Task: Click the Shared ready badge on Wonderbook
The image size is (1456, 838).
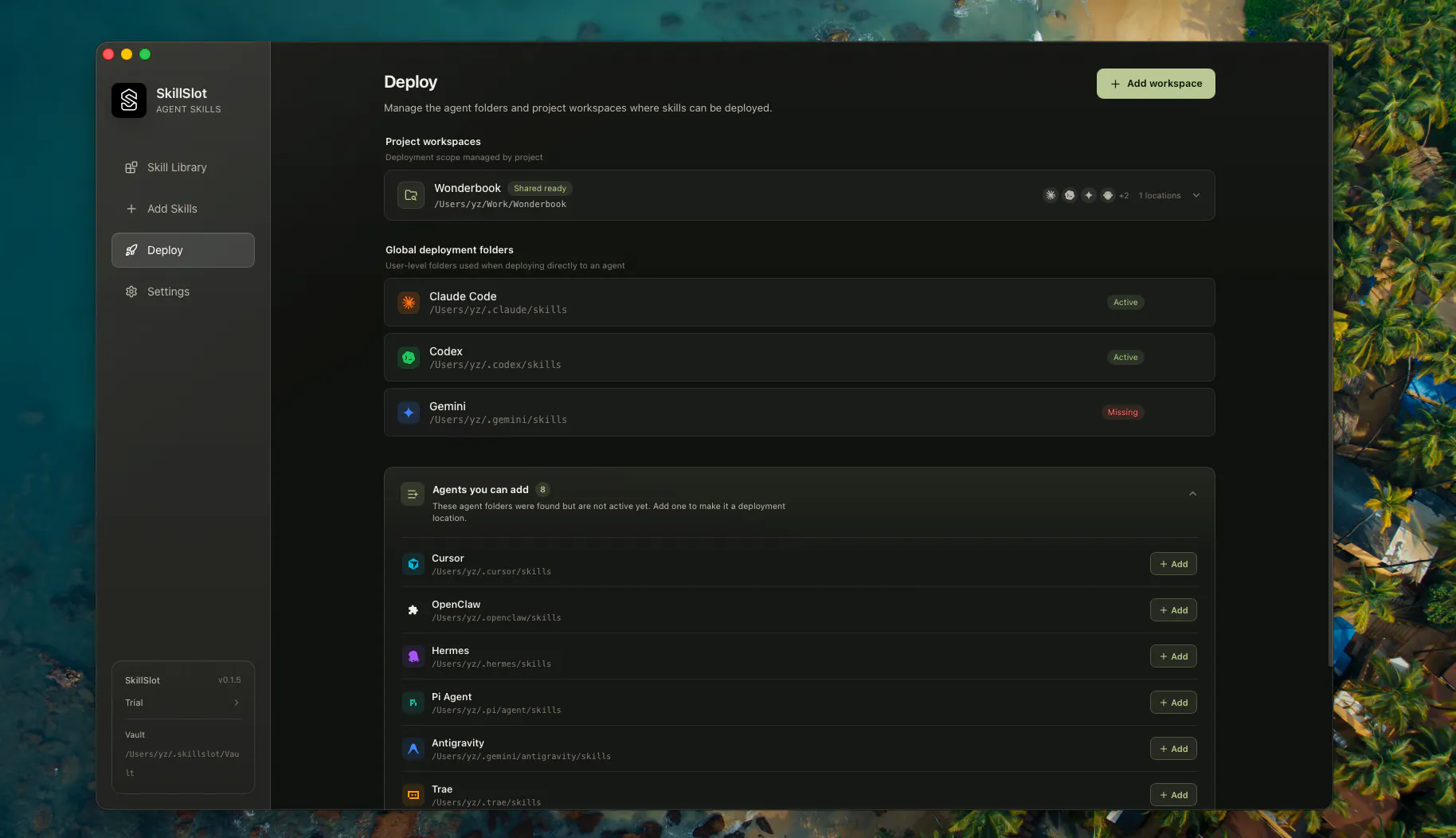Action: (x=540, y=189)
